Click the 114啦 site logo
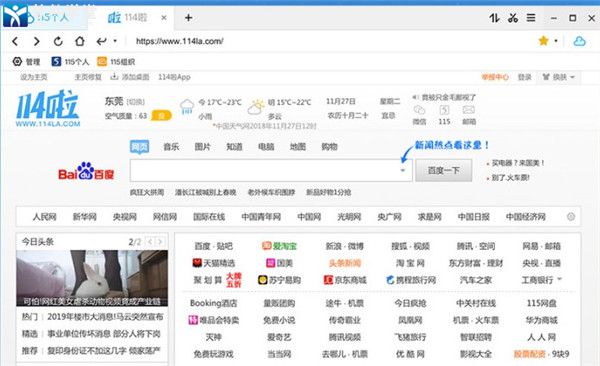 click(x=48, y=108)
